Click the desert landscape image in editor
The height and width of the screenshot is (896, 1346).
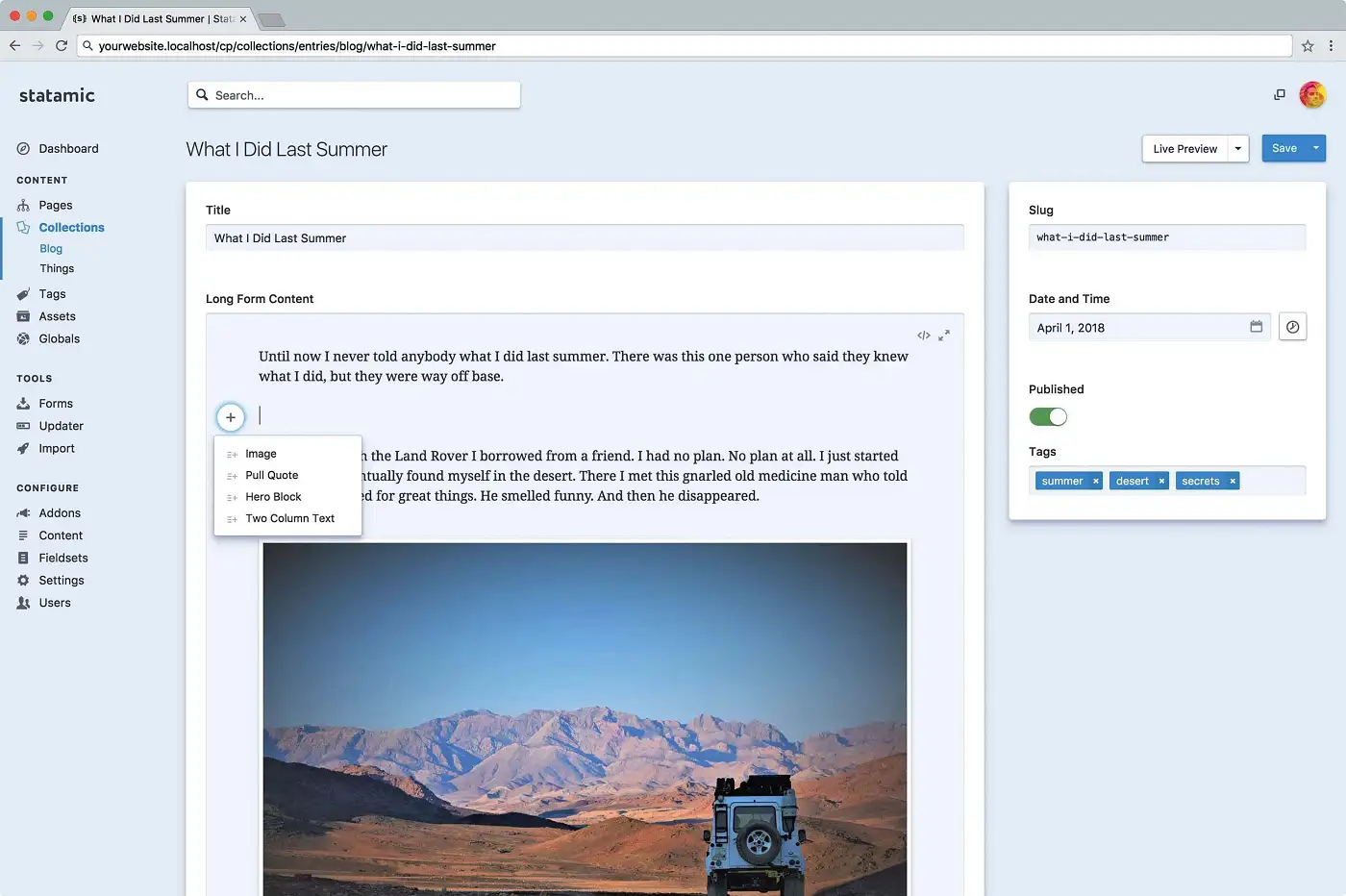(585, 719)
